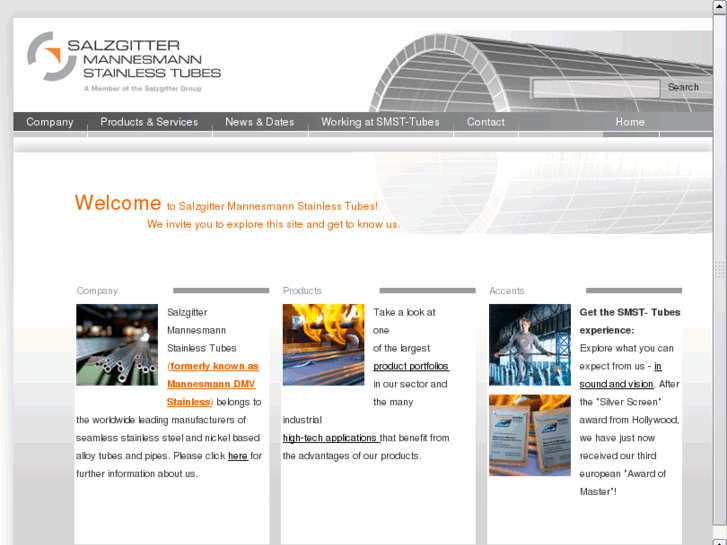Click the 'Accents' section heading
727x545 pixels.
pos(506,291)
